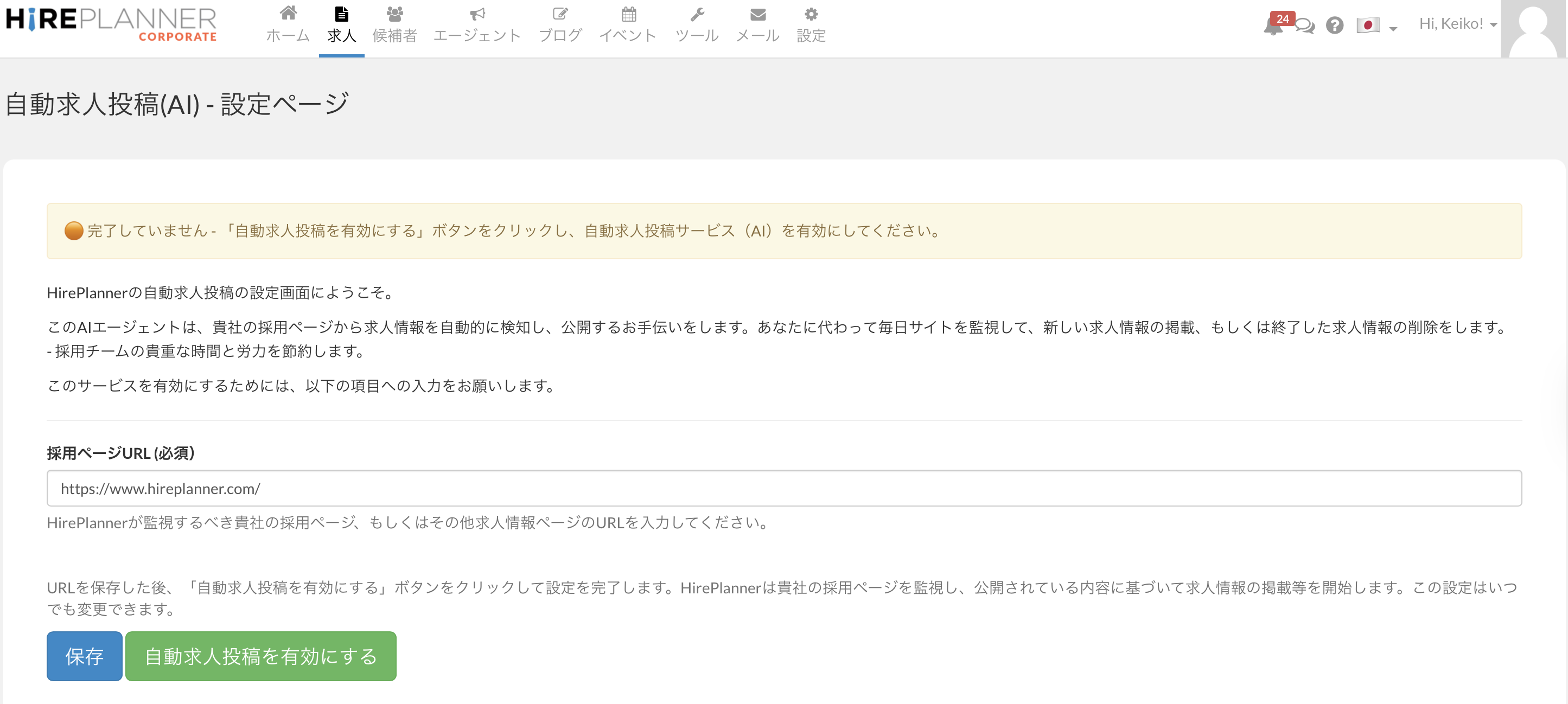This screenshot has width=1568, height=704.
Task: Click the Agents (エージェント) megaphone icon
Action: click(x=477, y=14)
